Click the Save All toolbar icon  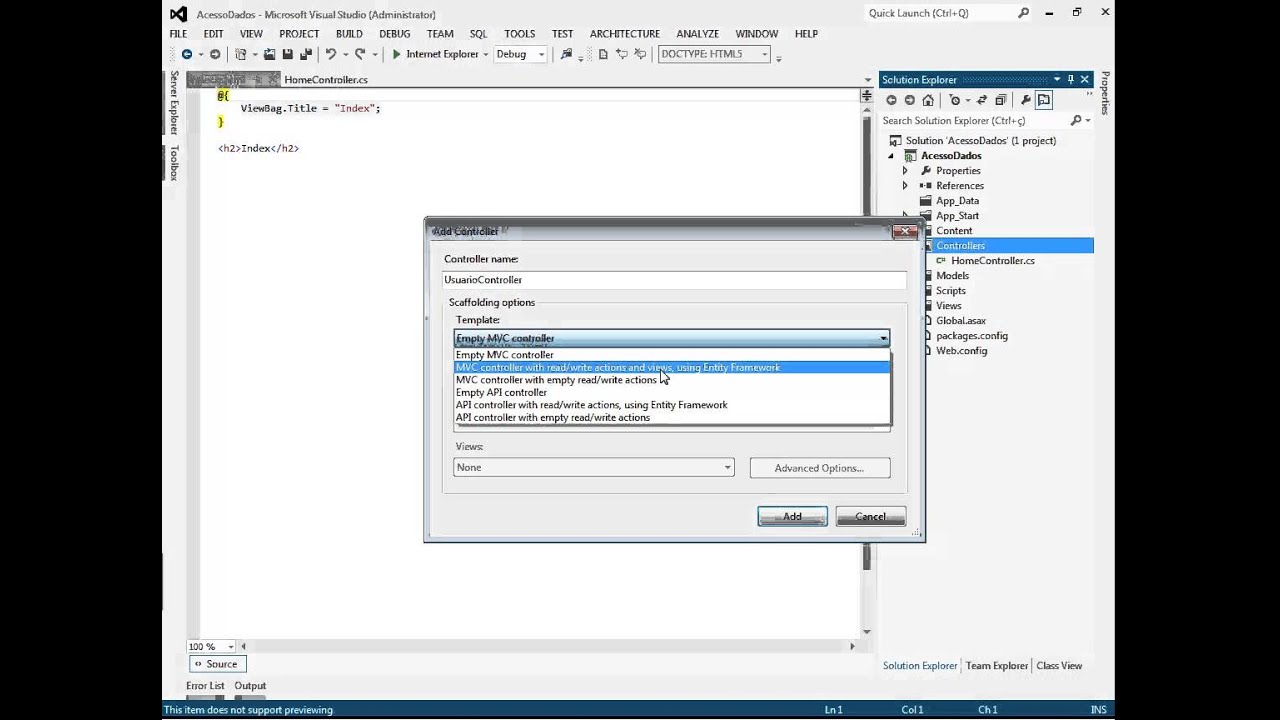(304, 54)
